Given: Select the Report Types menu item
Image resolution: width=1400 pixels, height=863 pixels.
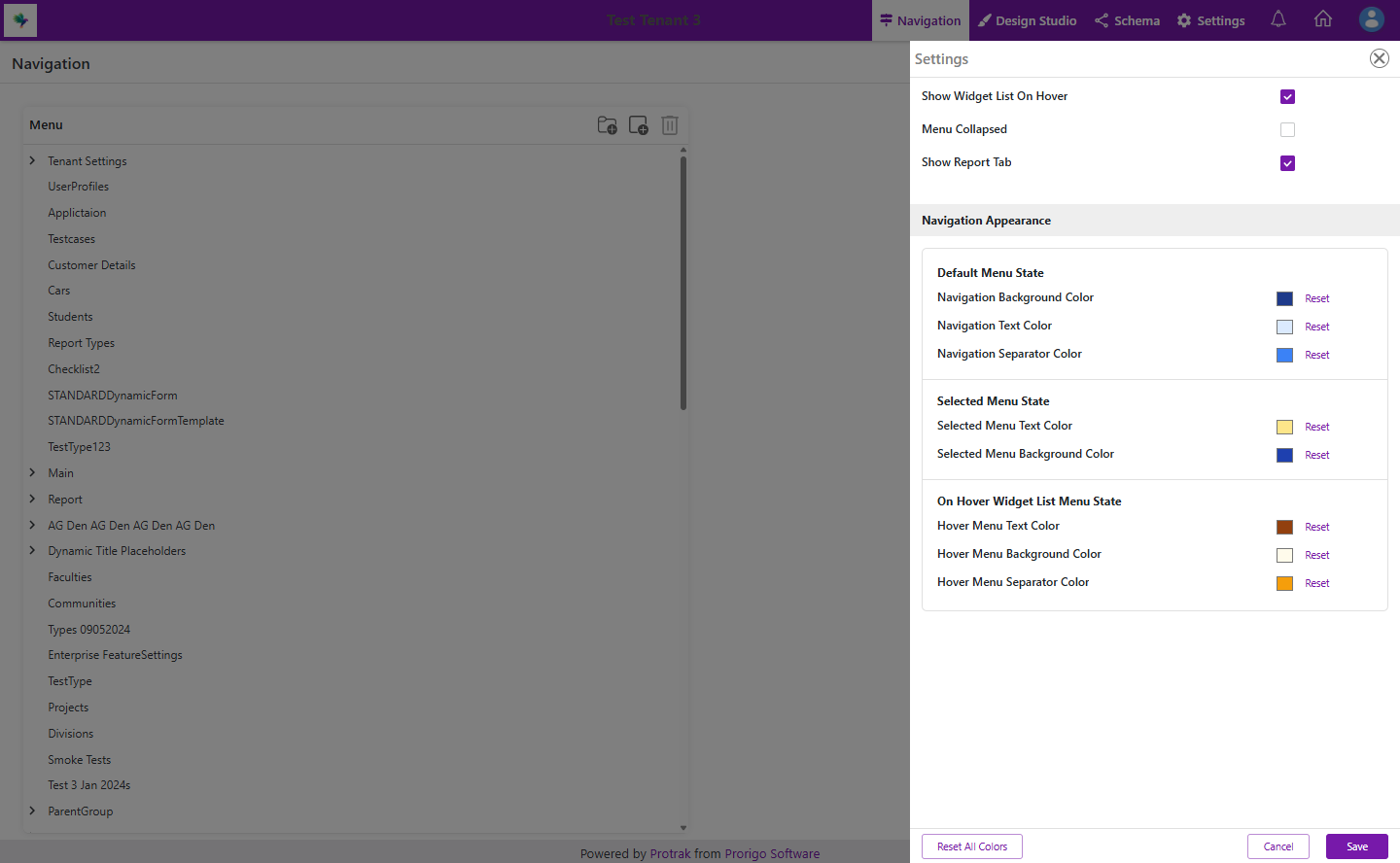Looking at the screenshot, I should click(x=82, y=343).
